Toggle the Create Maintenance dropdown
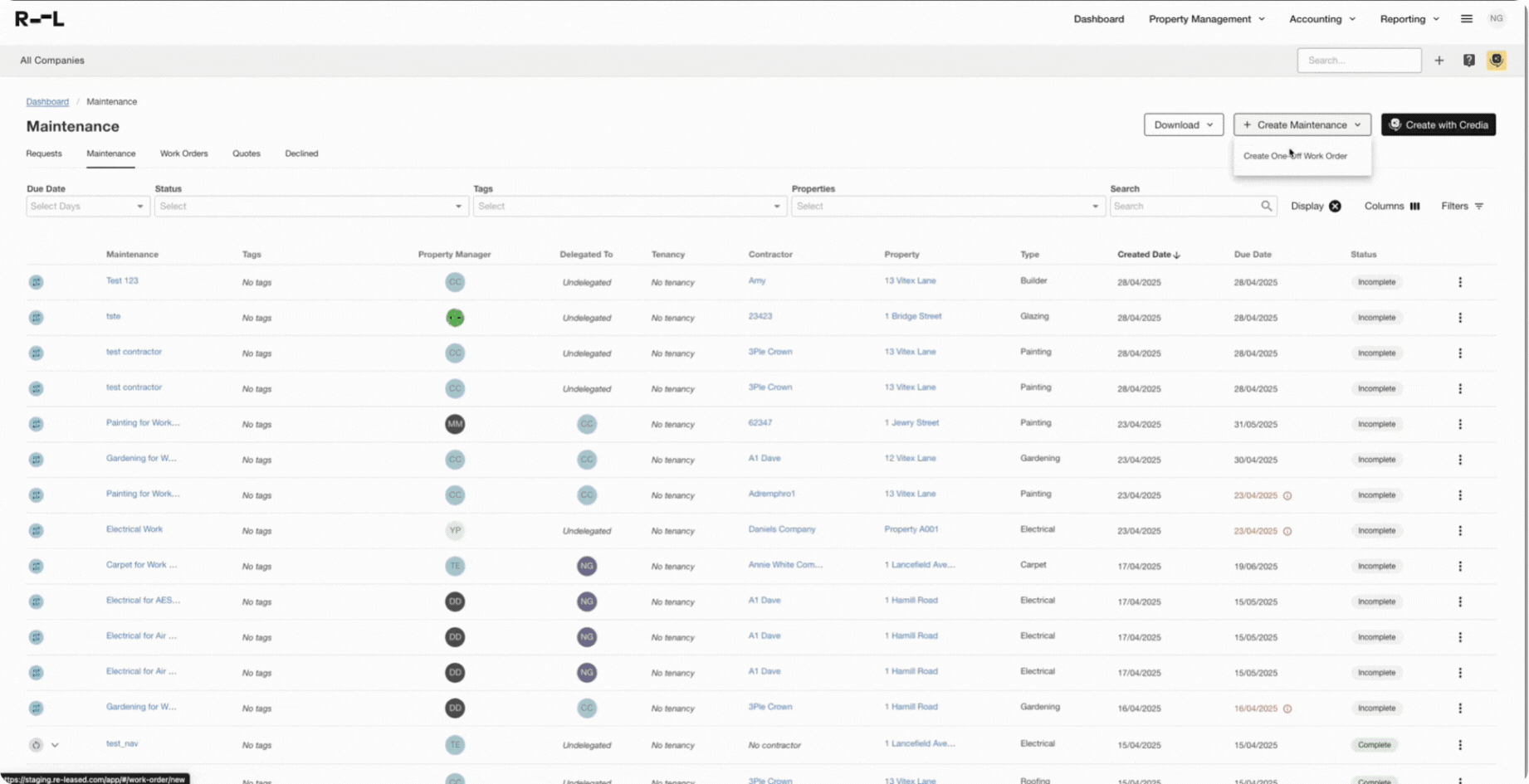This screenshot has width=1529, height=784. click(1302, 124)
